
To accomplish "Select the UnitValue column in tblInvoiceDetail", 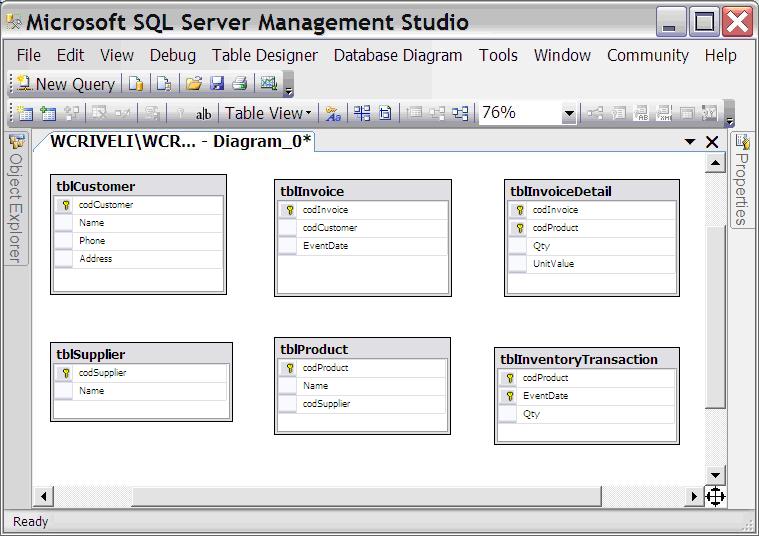I will coord(592,264).
